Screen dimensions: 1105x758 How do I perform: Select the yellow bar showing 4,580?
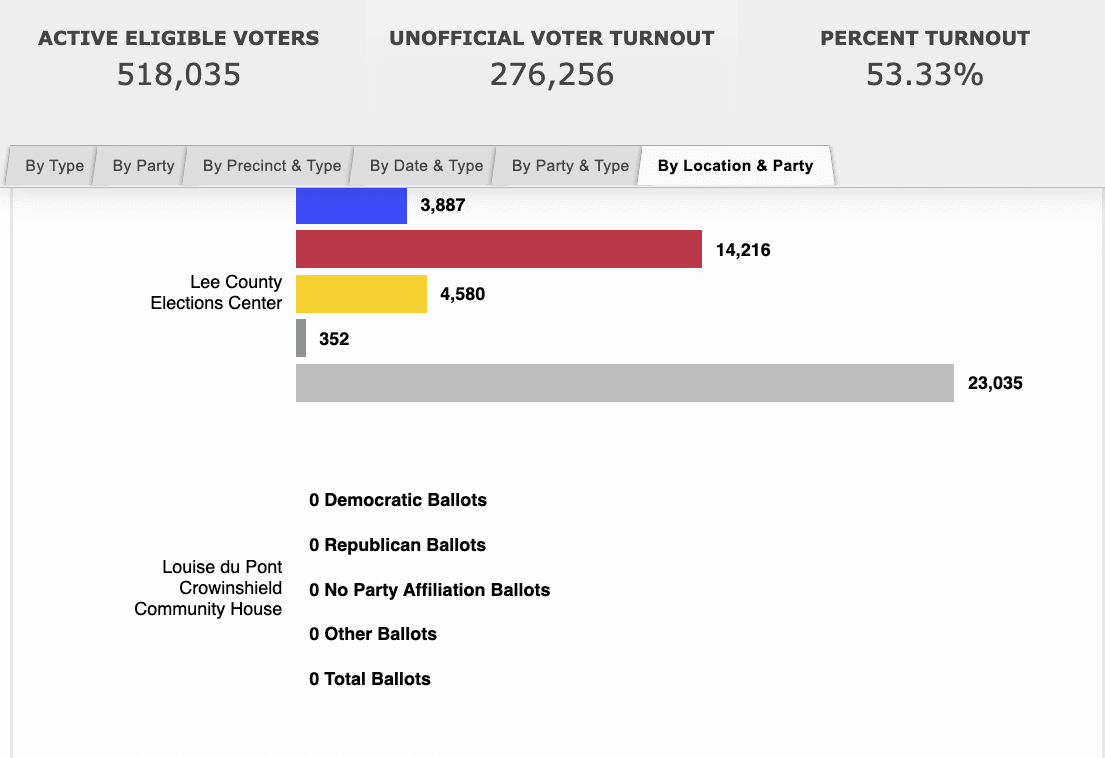pyautogui.click(x=361, y=294)
